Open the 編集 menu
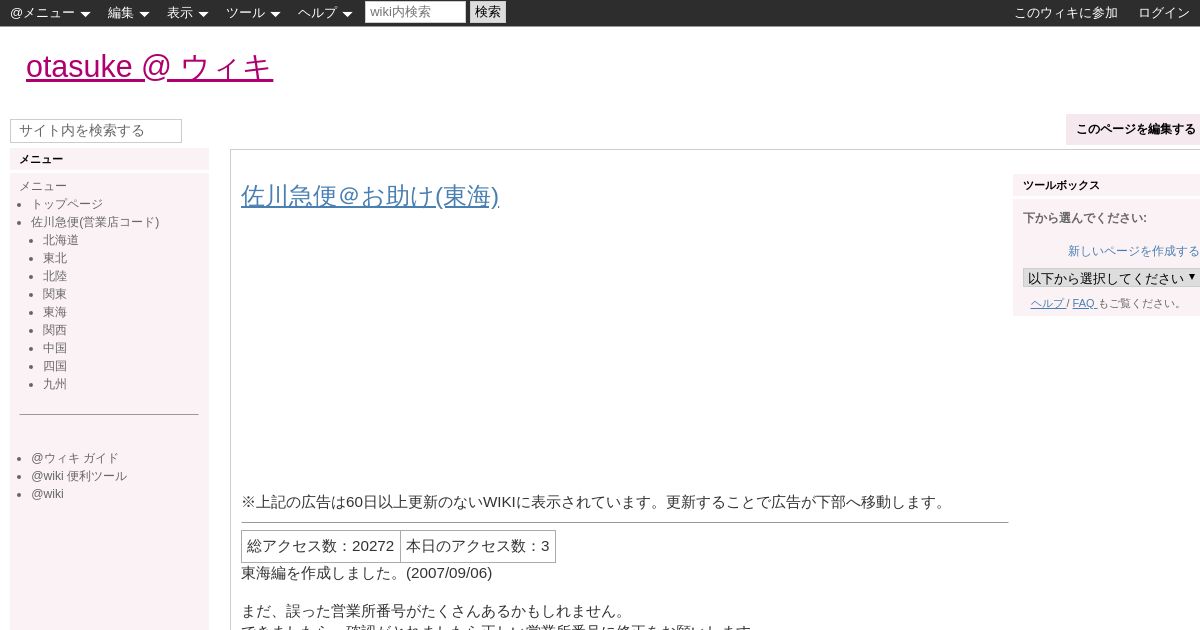Screen dimensions: 1200x630 pyautogui.click(x=128, y=13)
